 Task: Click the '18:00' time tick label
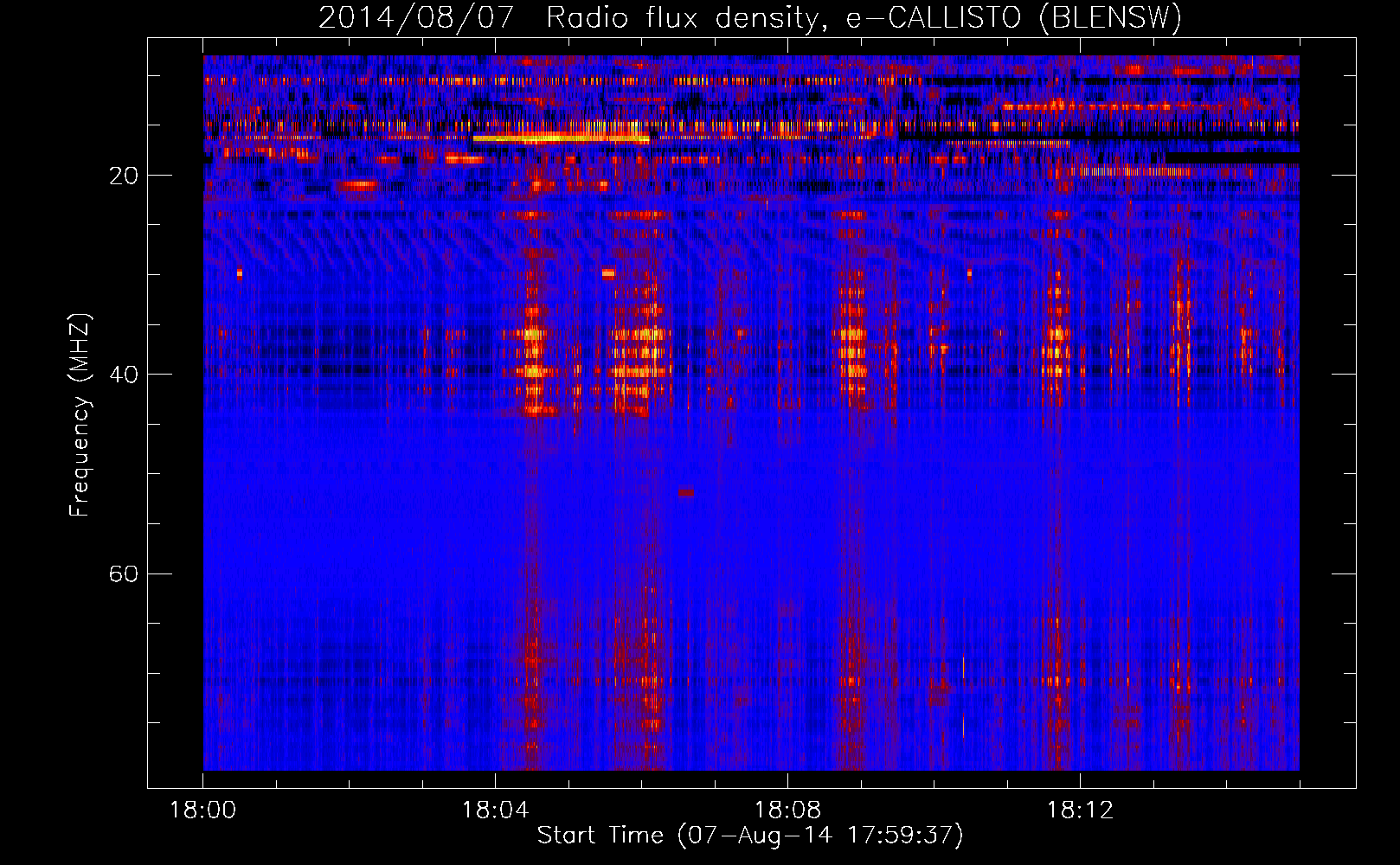click(x=203, y=810)
